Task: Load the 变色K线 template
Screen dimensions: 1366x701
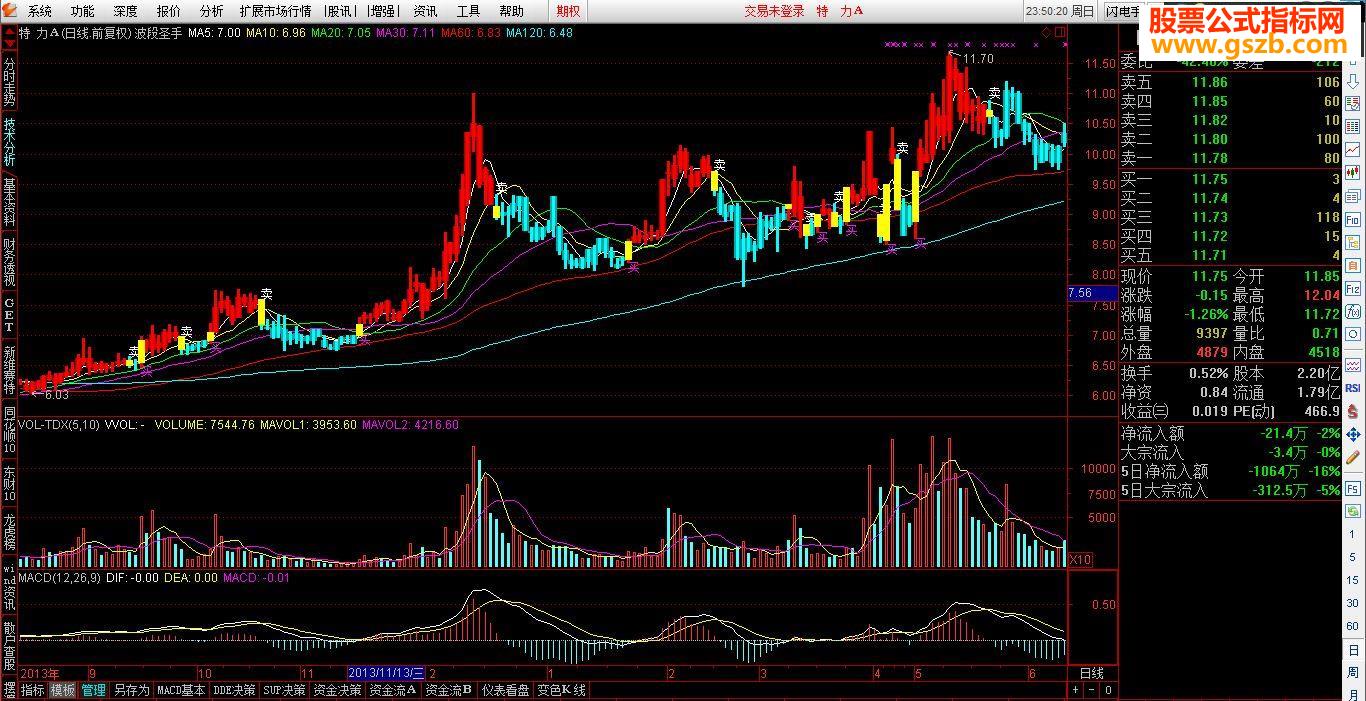Action: click(x=561, y=690)
